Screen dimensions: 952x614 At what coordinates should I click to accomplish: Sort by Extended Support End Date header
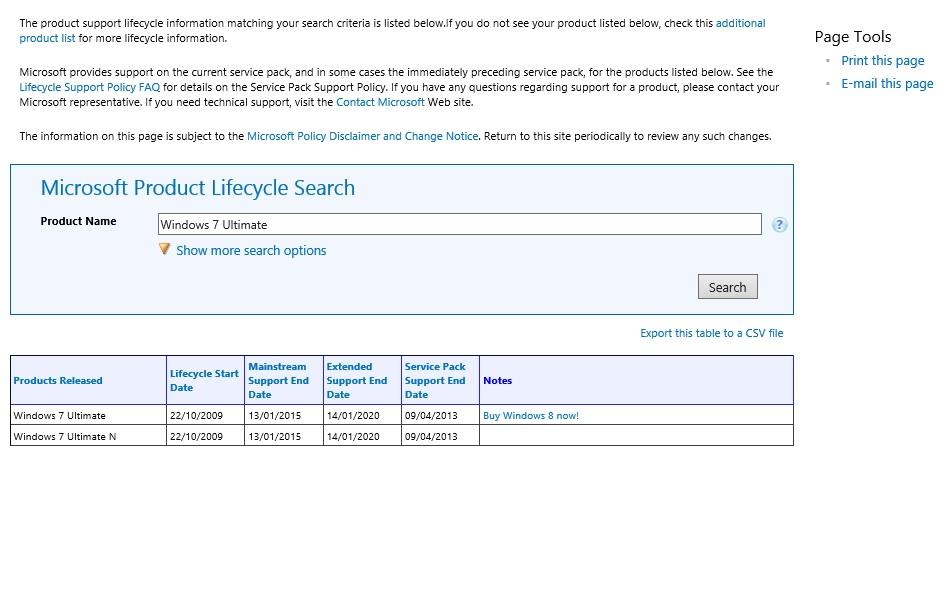356,380
